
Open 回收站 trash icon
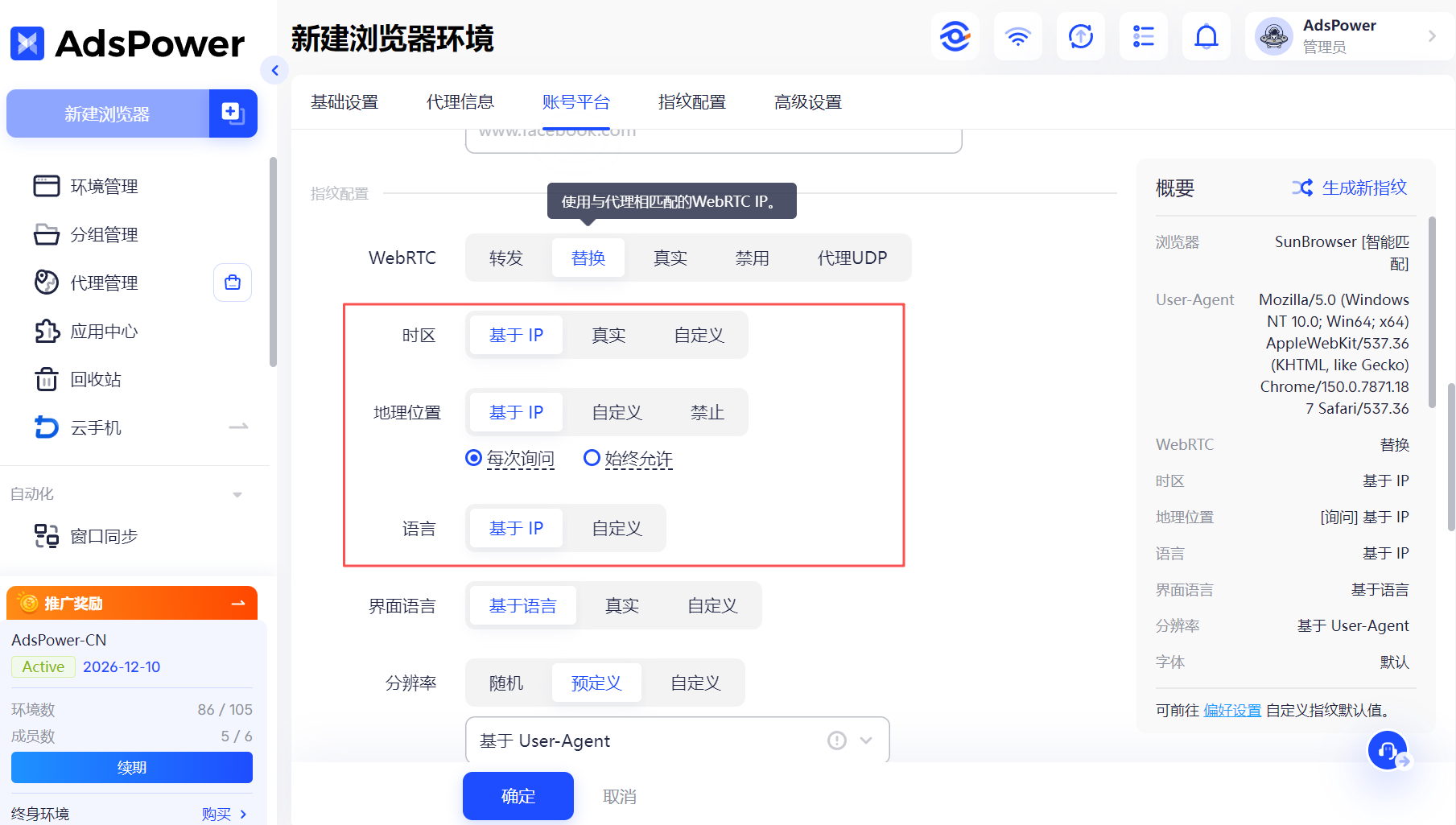pyautogui.click(x=47, y=379)
